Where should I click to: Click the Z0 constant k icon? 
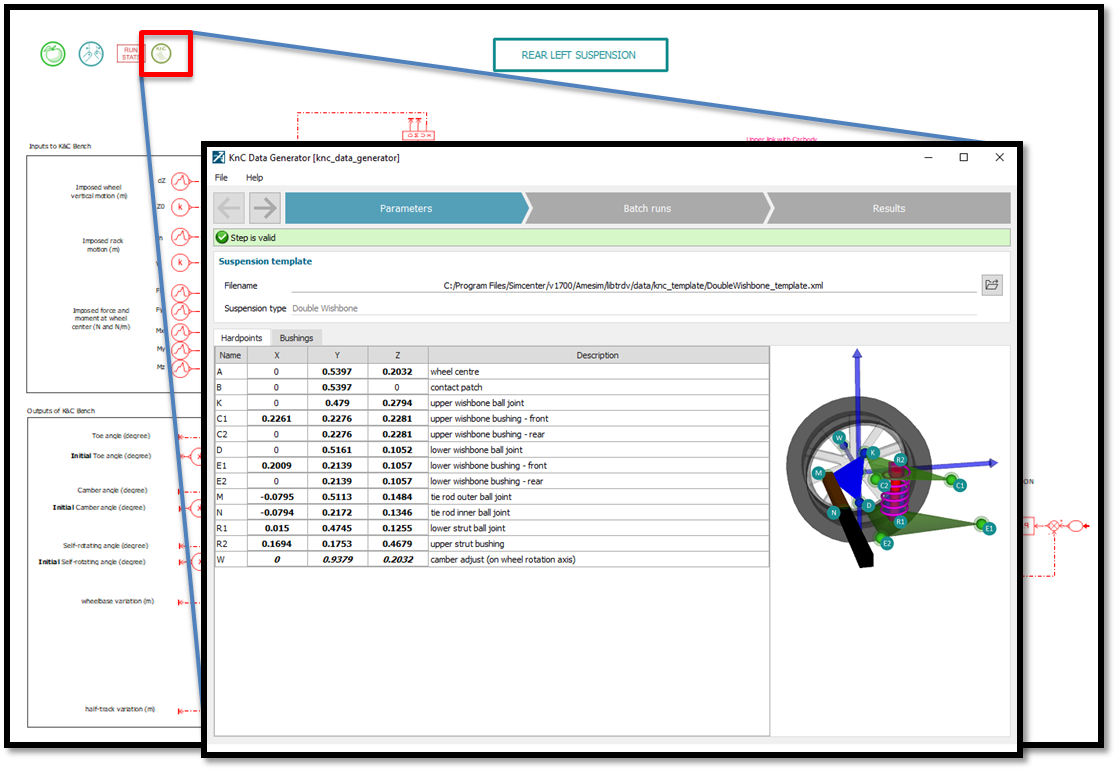click(x=180, y=207)
